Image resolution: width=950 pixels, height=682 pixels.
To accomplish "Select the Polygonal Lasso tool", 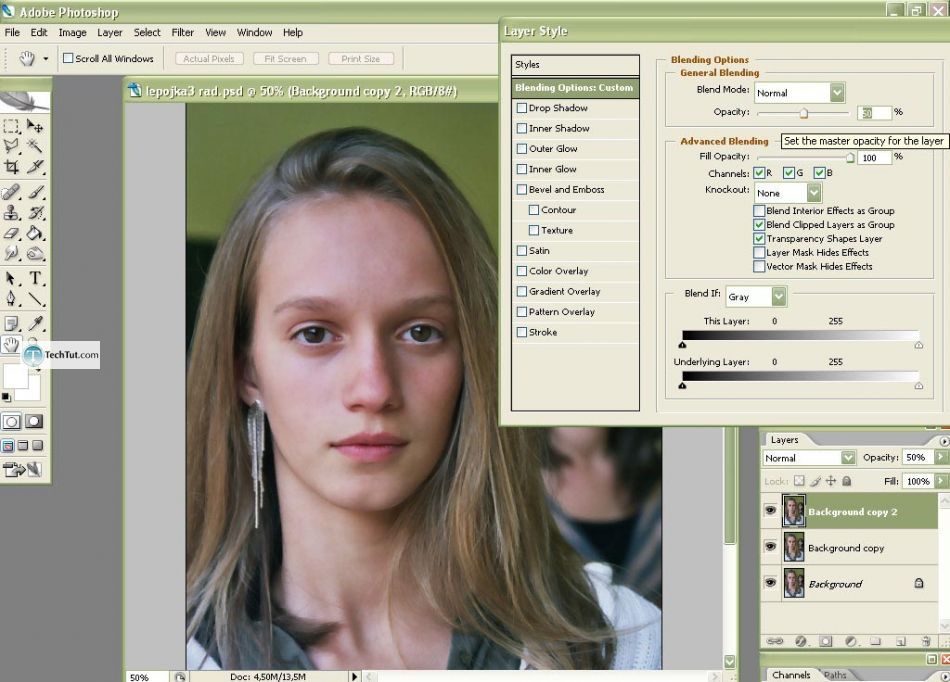I will 11,145.
